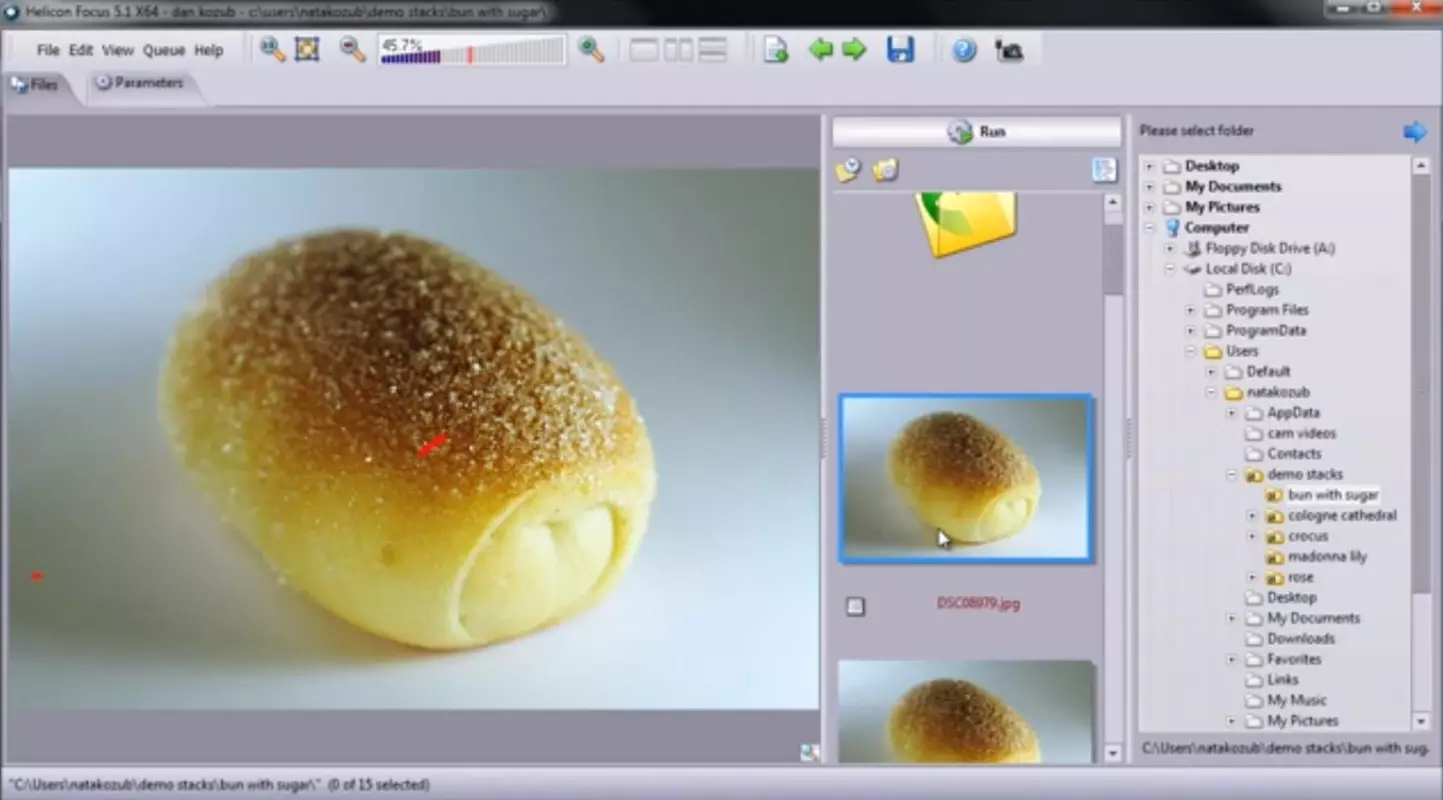Screen dimensions: 1443x800
Task: Click the folder tree scrollbar down arrow
Action: (1421, 722)
